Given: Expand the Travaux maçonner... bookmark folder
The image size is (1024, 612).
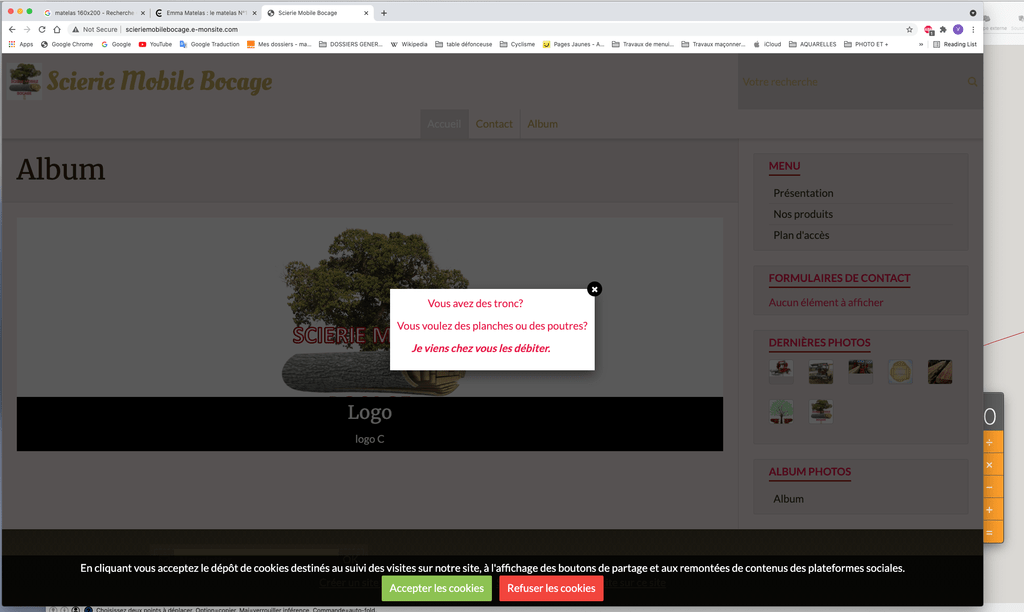Looking at the screenshot, I should tap(713, 44).
